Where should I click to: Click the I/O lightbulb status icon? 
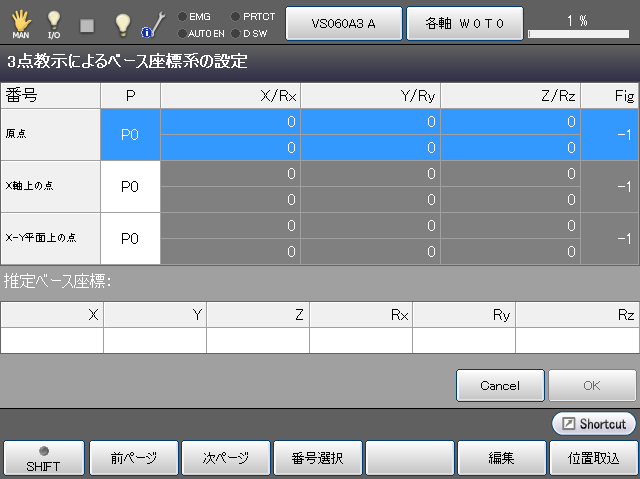54,23
